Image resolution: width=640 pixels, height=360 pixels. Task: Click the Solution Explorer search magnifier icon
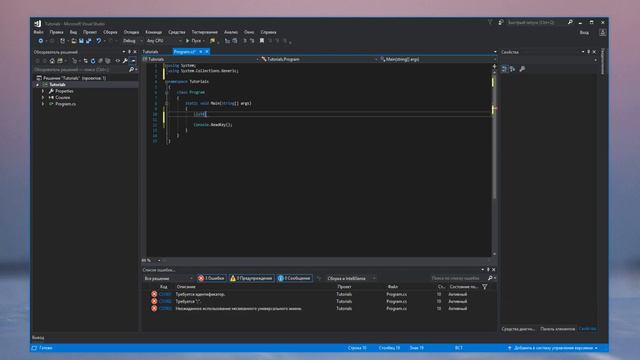tap(131, 70)
